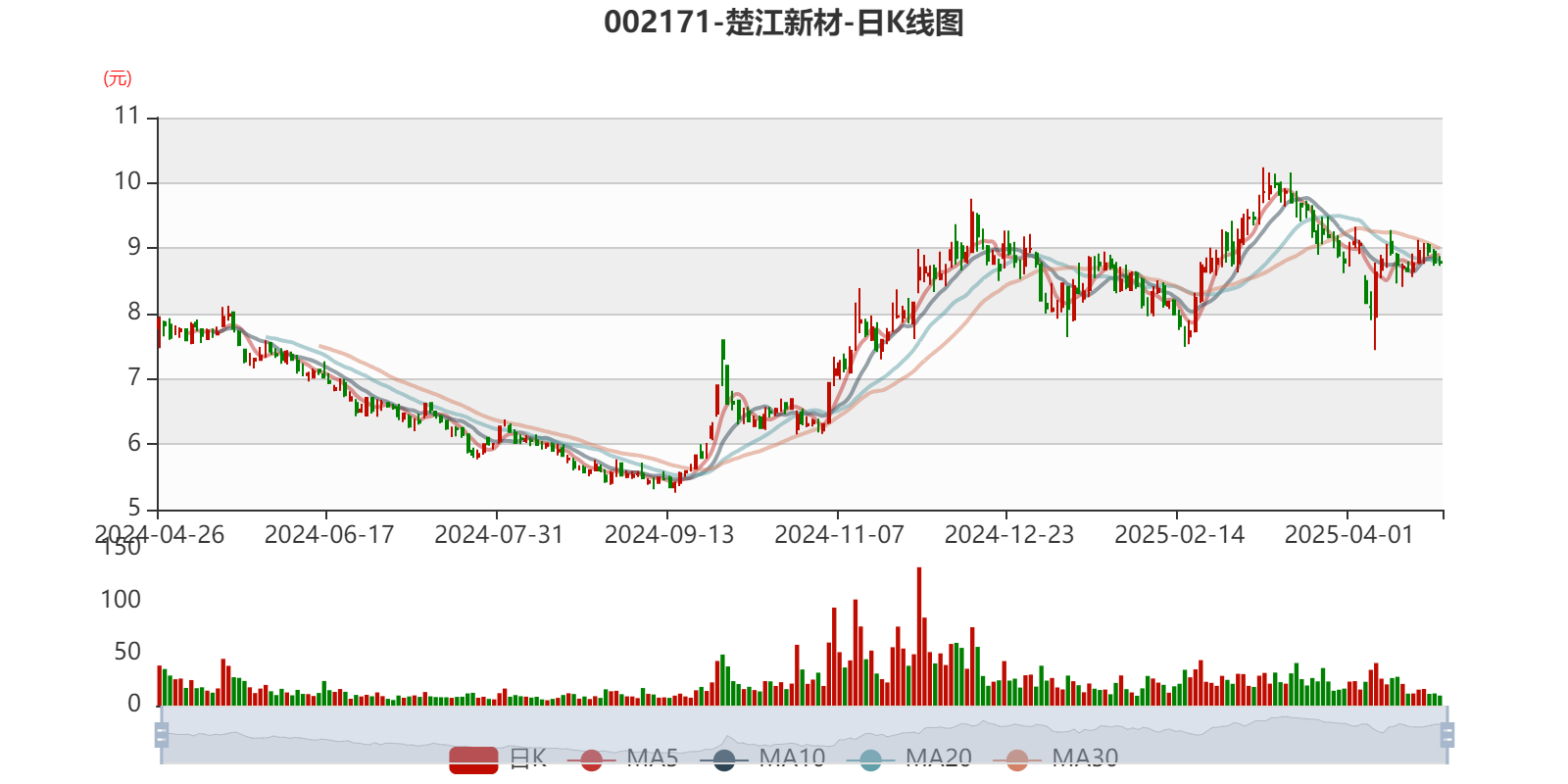Click the MA10 dark gray legend marker
The height and width of the screenshot is (784, 1568).
[724, 759]
